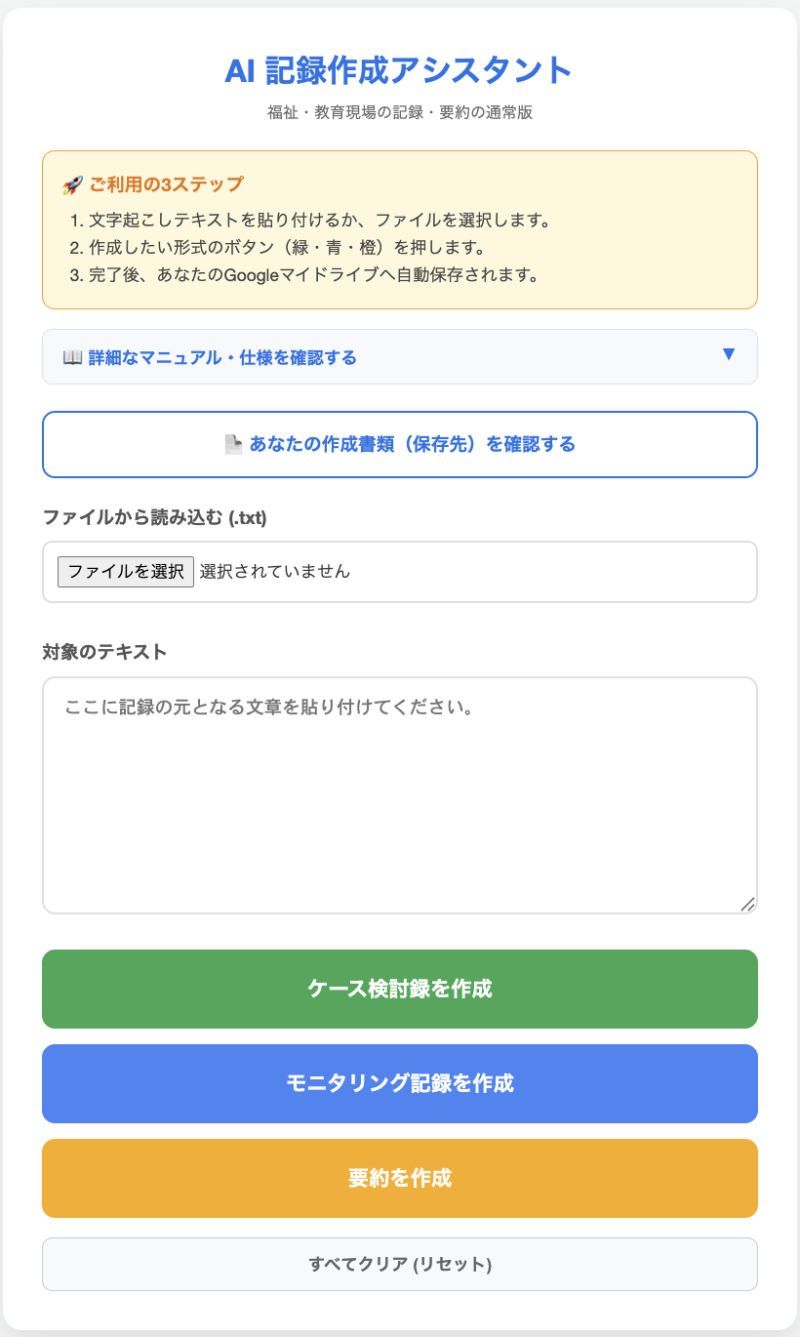Click the document icon on the saved-documents button
The image size is (800, 1337).
pyautogui.click(x=233, y=445)
